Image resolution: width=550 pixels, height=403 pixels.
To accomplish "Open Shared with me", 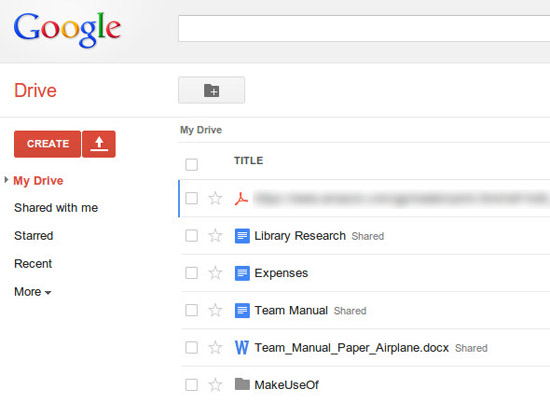I will coord(56,208).
